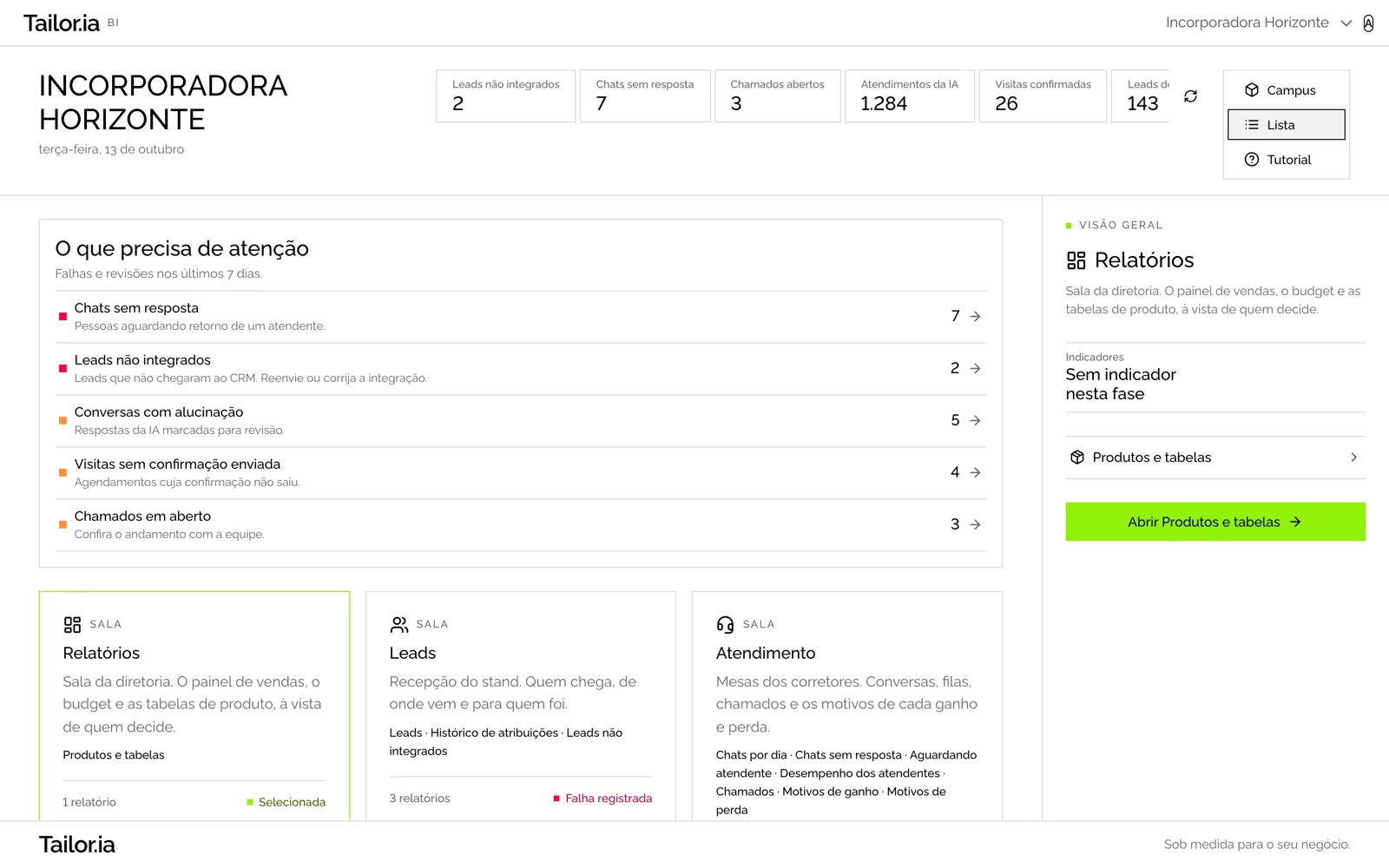
Task: Click the Abrir Produtos e tabelas button
Action: 1215,522
